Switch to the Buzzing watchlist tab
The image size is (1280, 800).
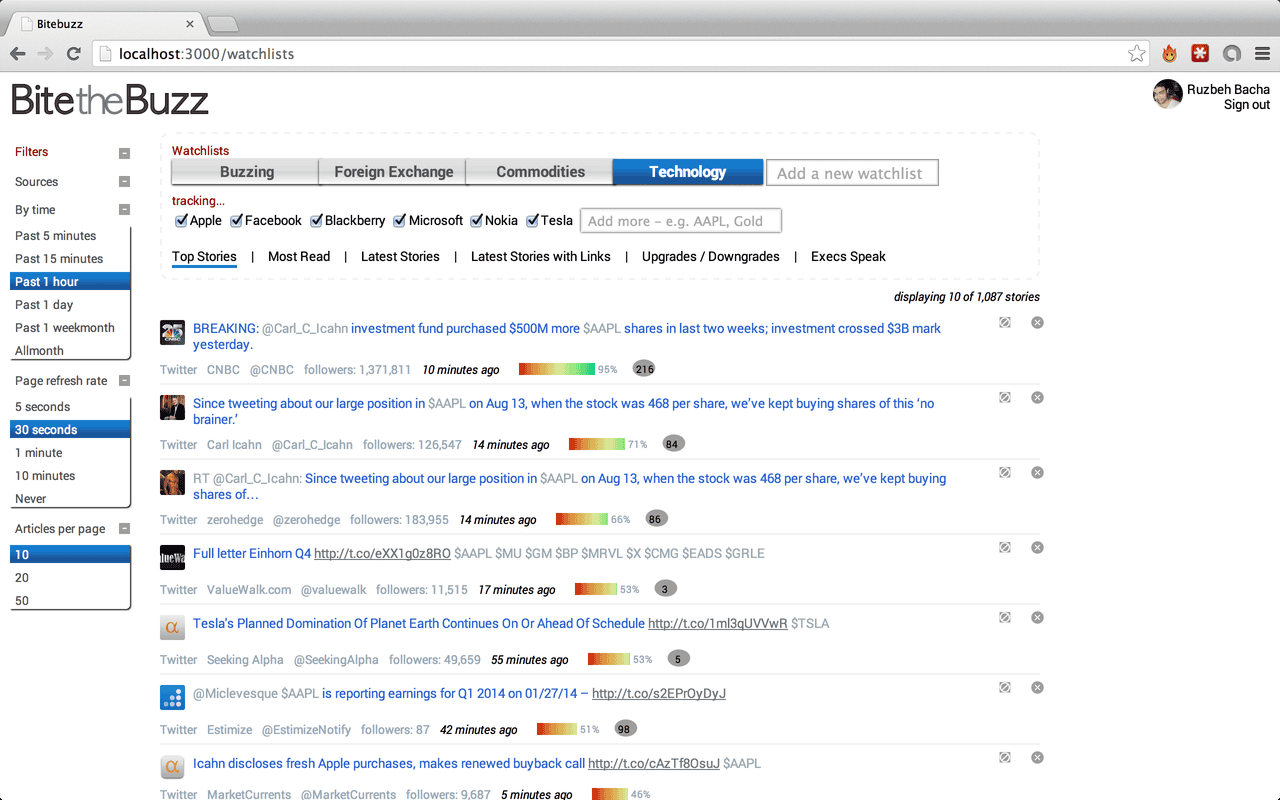tap(246, 172)
